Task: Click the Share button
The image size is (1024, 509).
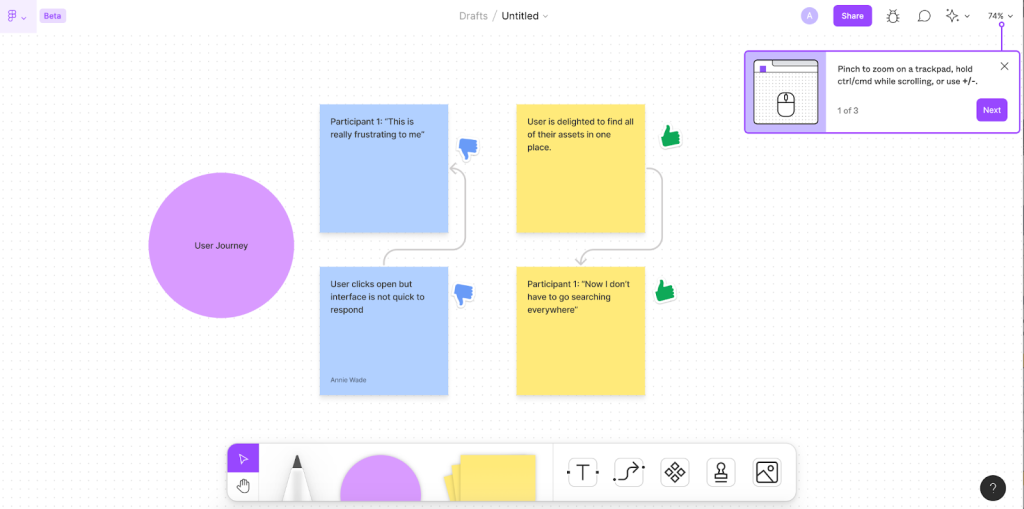Action: [852, 16]
